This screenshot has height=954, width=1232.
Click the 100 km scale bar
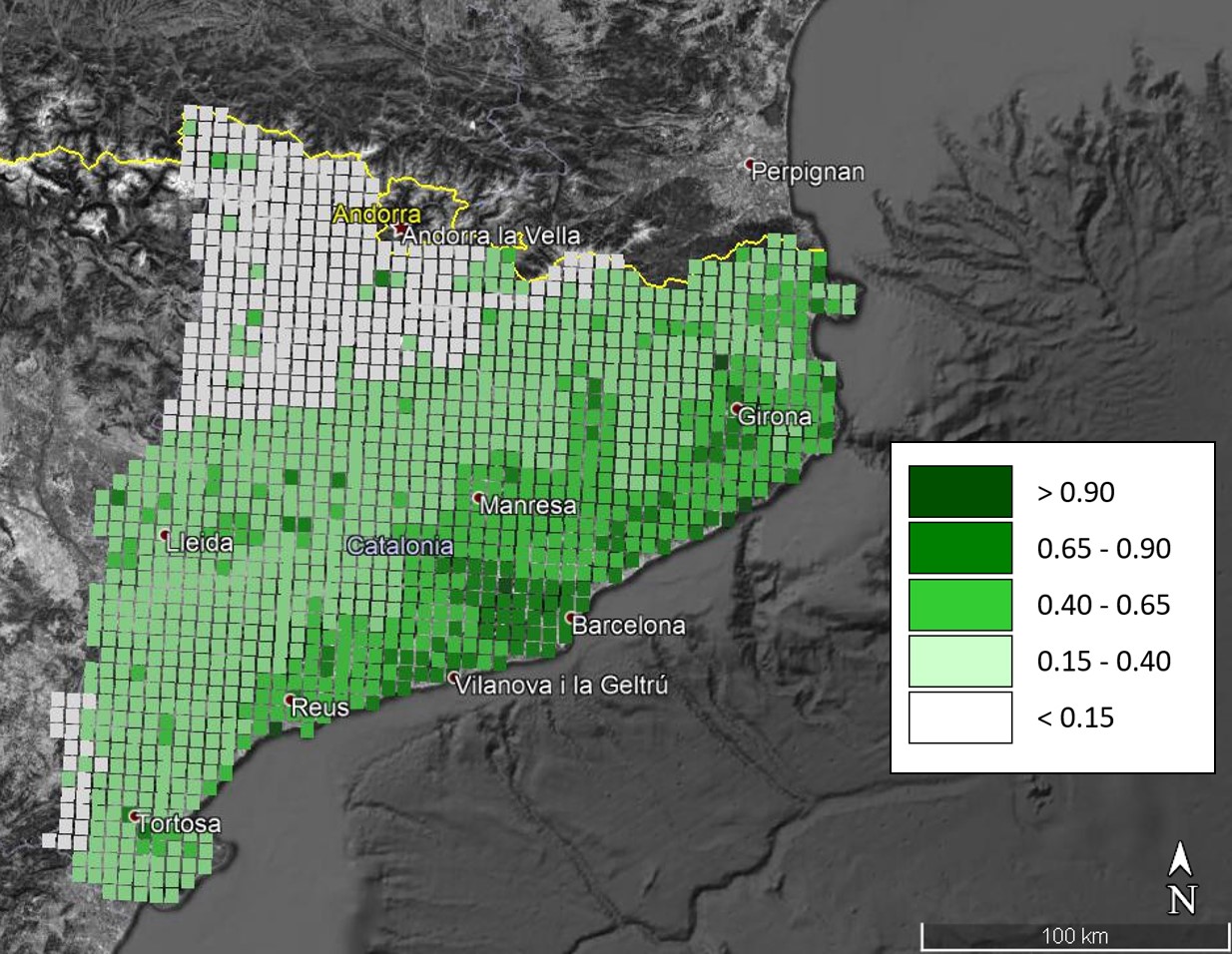(1074, 936)
